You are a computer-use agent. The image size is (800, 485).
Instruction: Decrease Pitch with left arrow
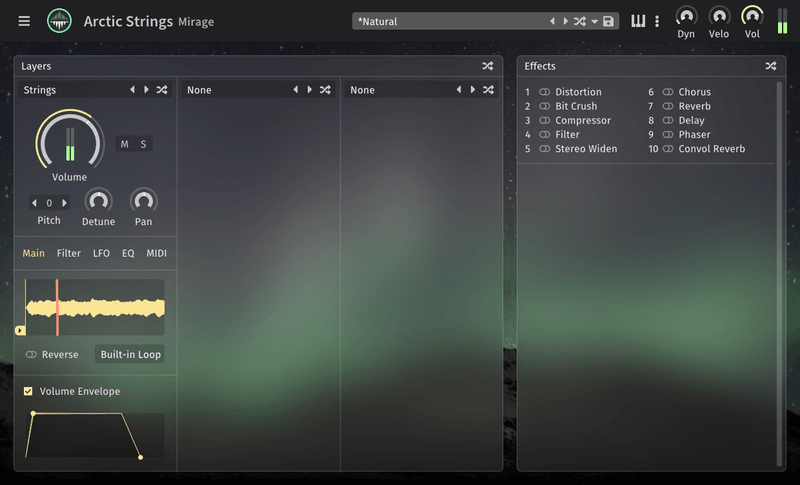click(34, 203)
